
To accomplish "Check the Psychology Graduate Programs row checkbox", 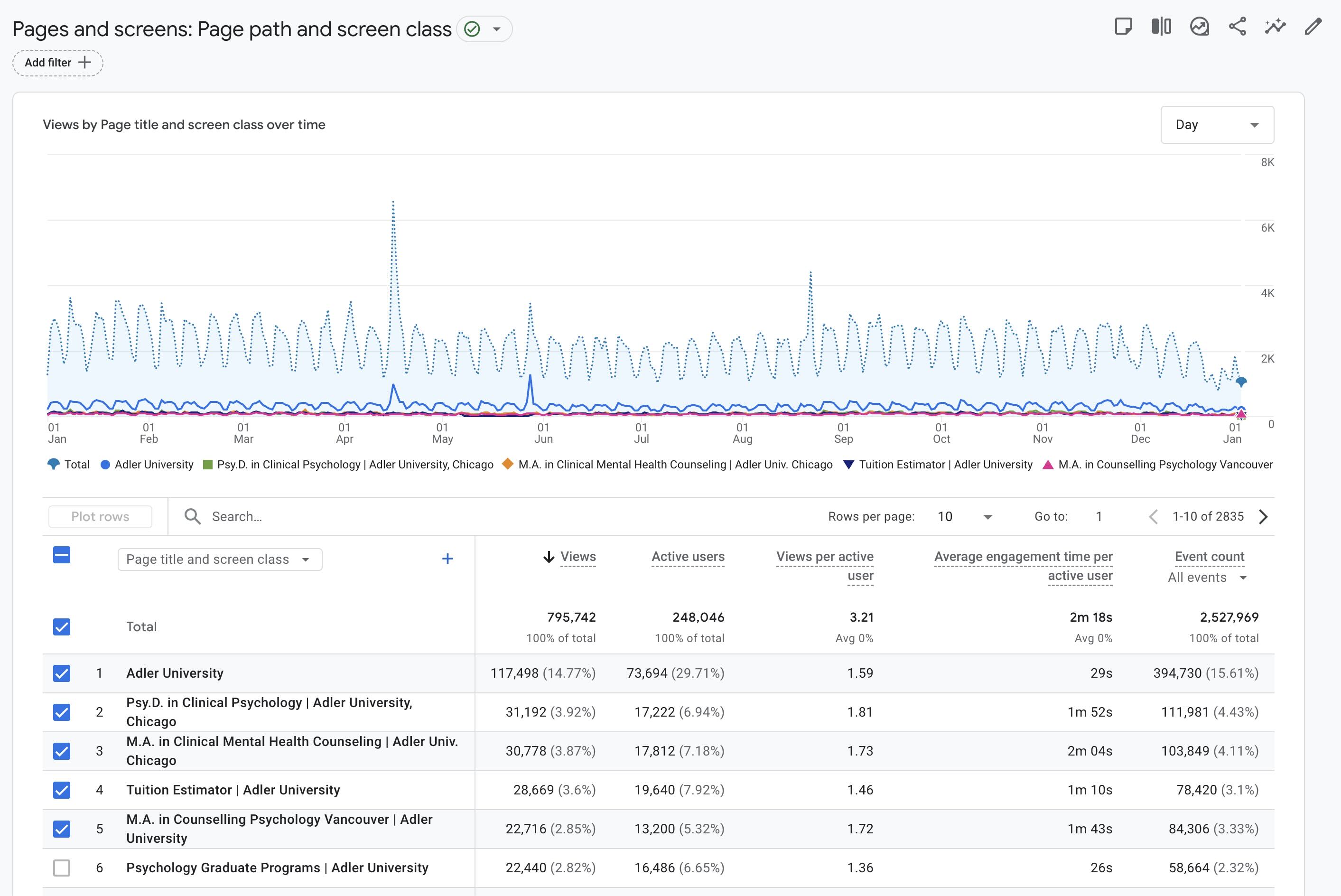I will point(62,868).
